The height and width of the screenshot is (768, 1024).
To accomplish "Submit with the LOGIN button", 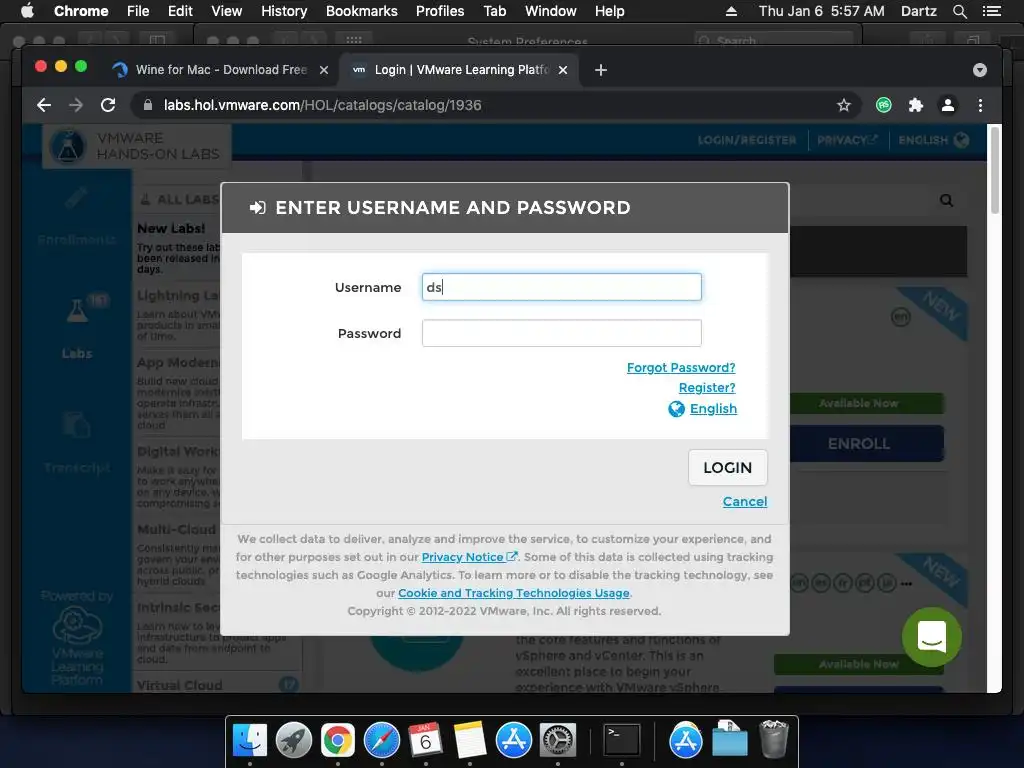I will (728, 468).
